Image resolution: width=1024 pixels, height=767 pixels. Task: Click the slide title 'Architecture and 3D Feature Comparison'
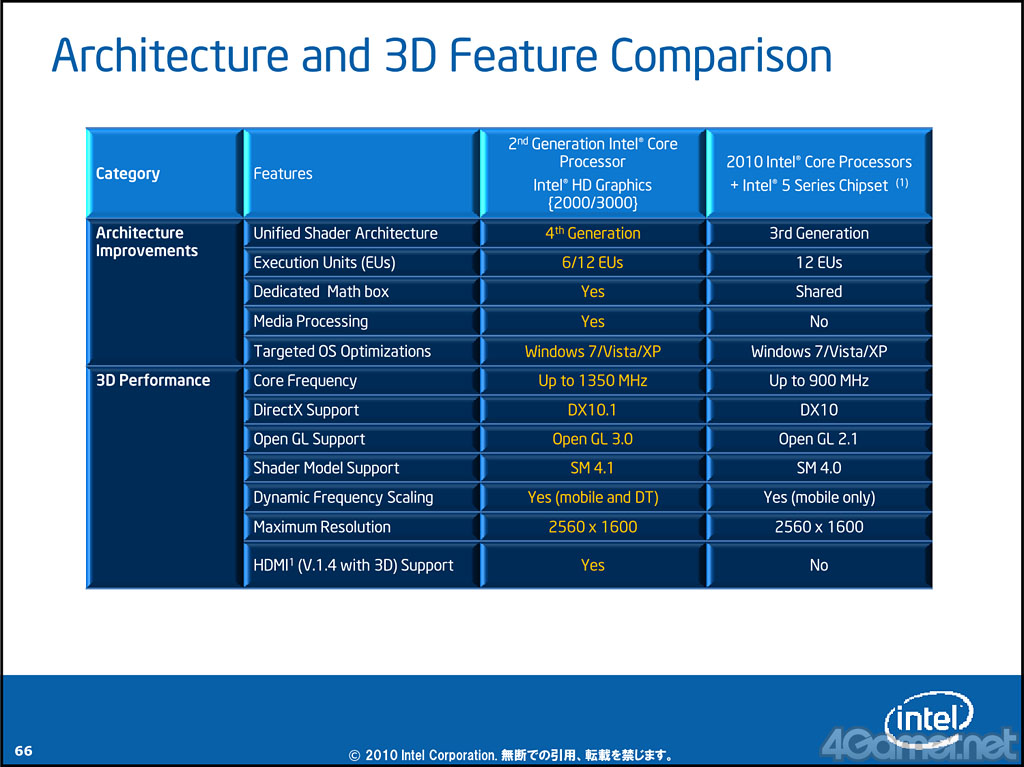(x=441, y=56)
